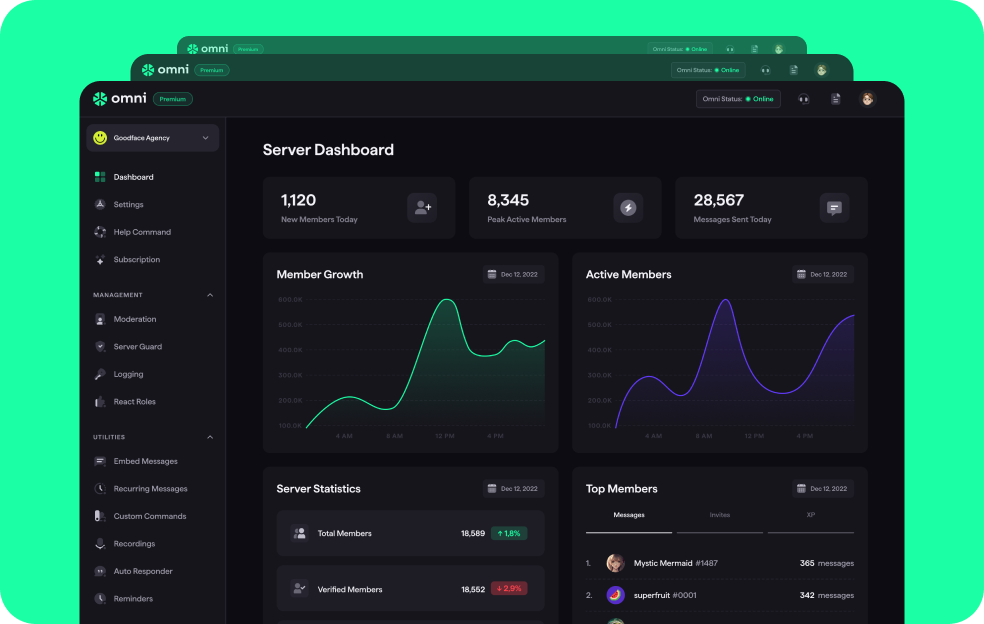Viewport: 984px width, 624px height.
Task: Click the chat icon on Messages Sent Today card
Action: pos(835,207)
